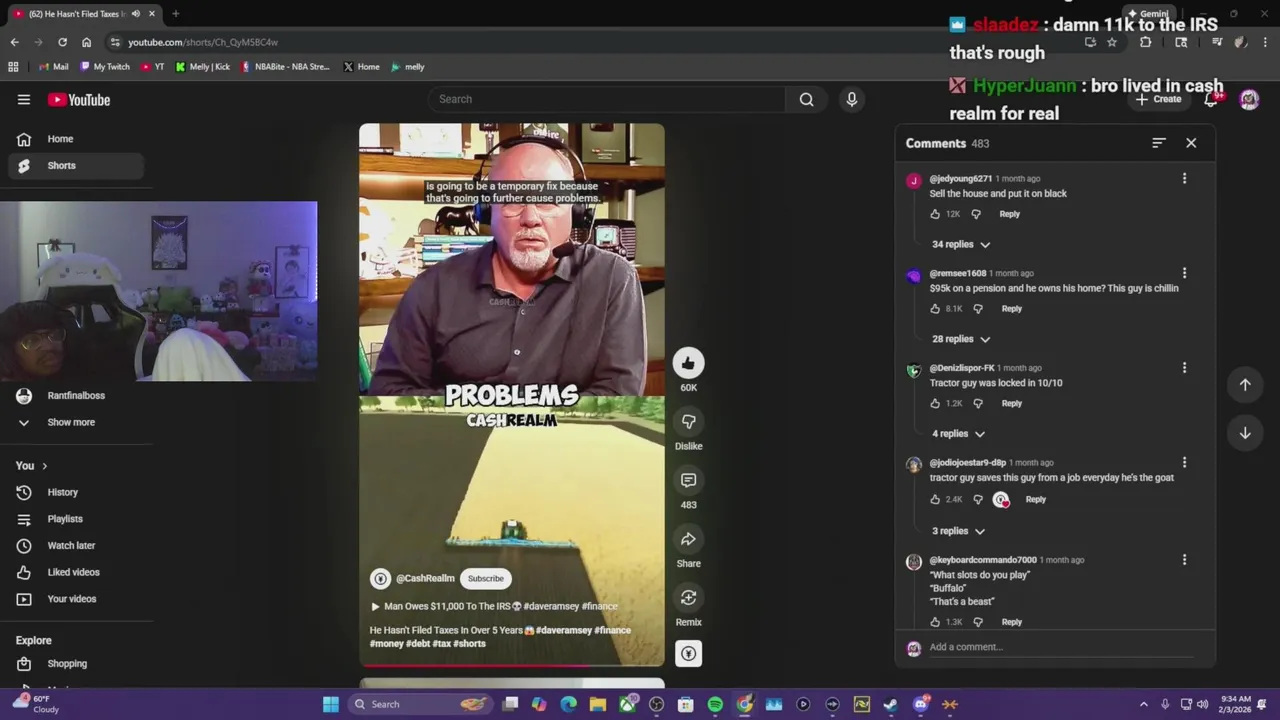Select Shorts in YouTube sidebar

point(76,165)
